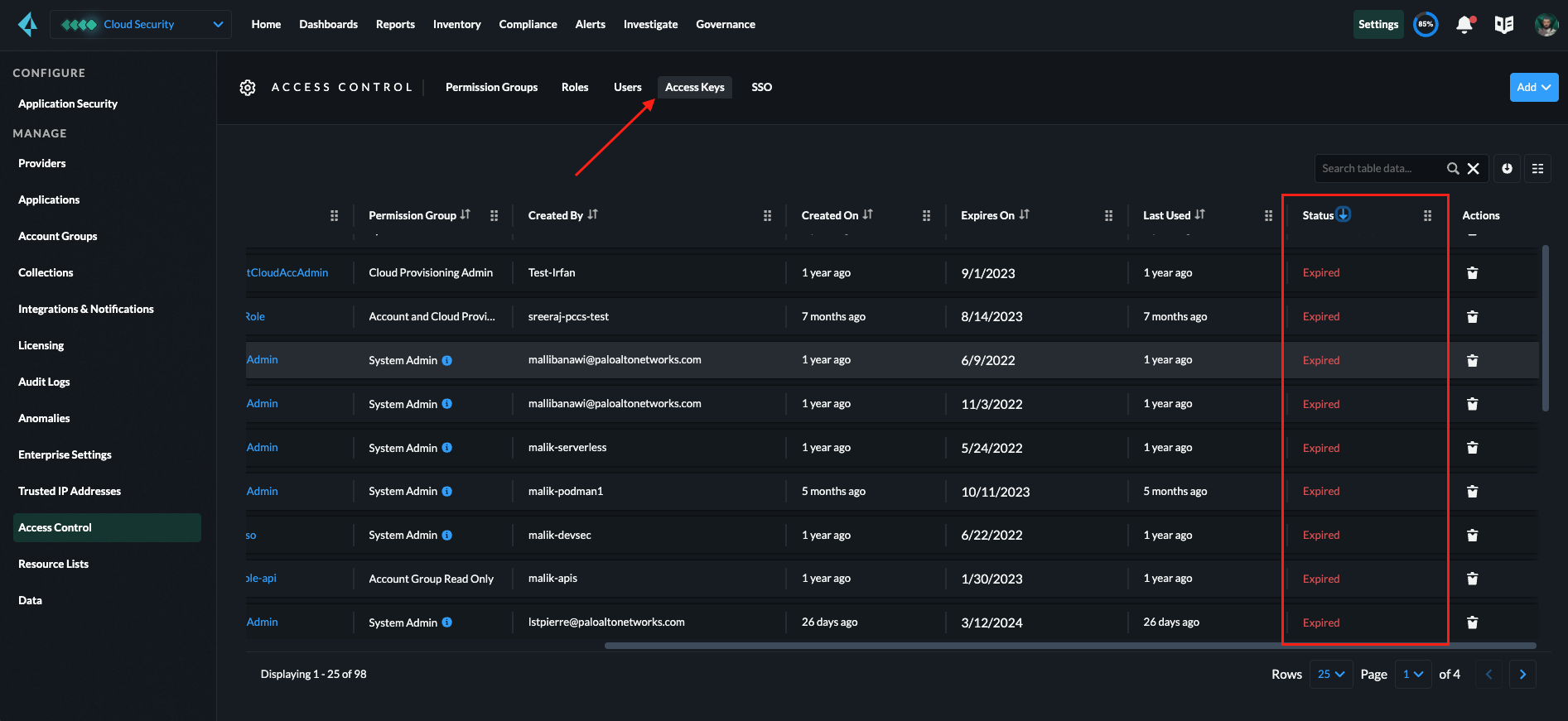Click the user profile avatar

click(1546, 24)
